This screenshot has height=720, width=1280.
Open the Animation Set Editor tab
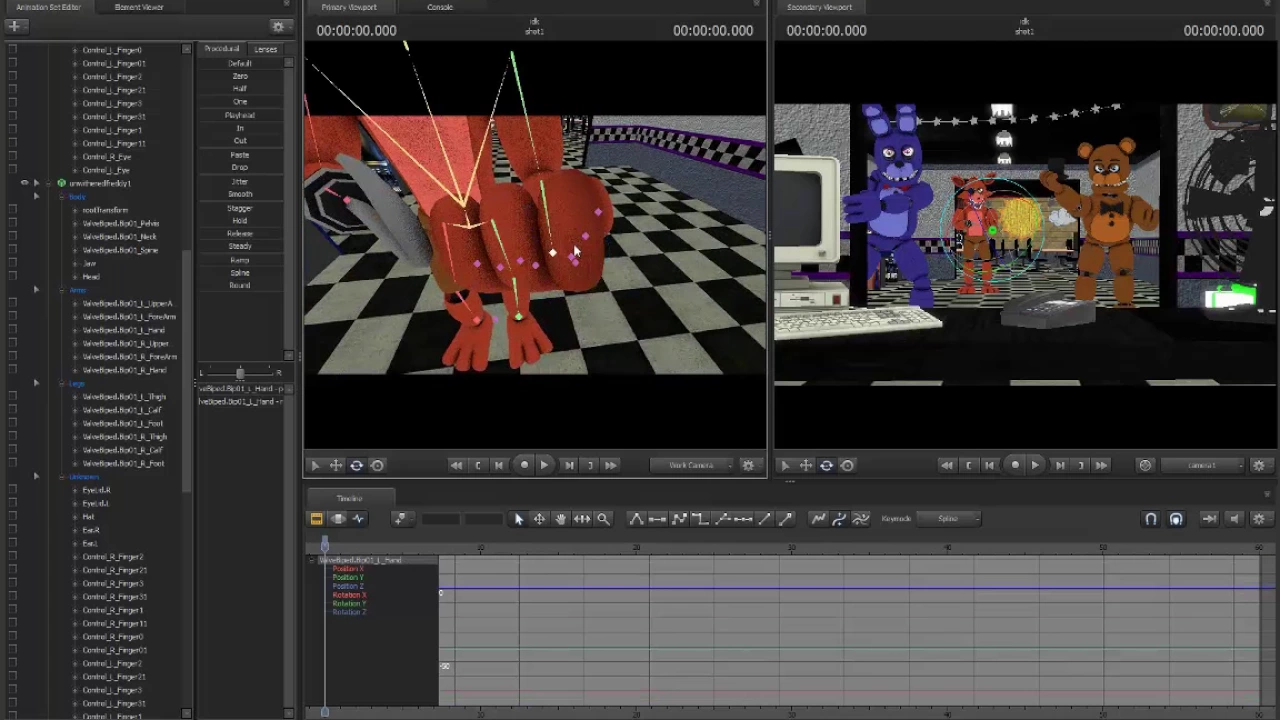(48, 7)
